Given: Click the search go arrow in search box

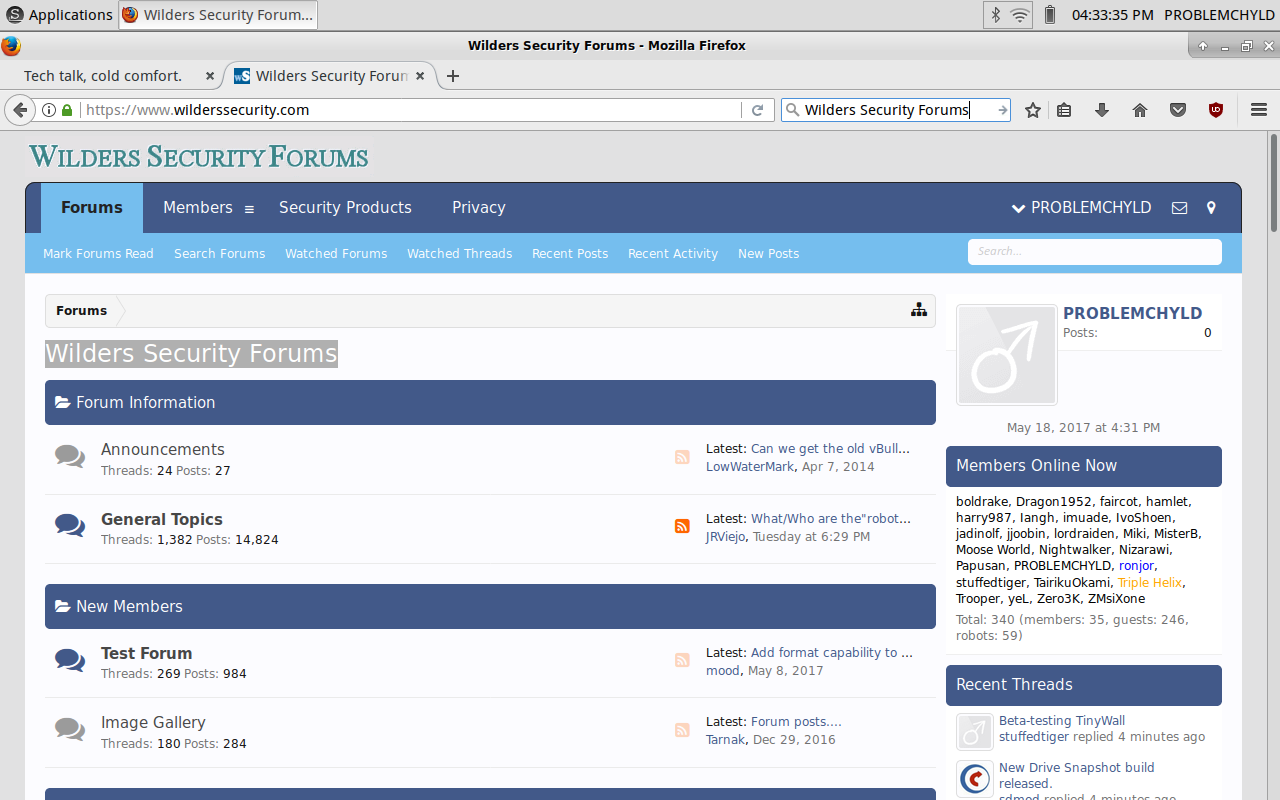Looking at the screenshot, I should pyautogui.click(x=1002, y=110).
